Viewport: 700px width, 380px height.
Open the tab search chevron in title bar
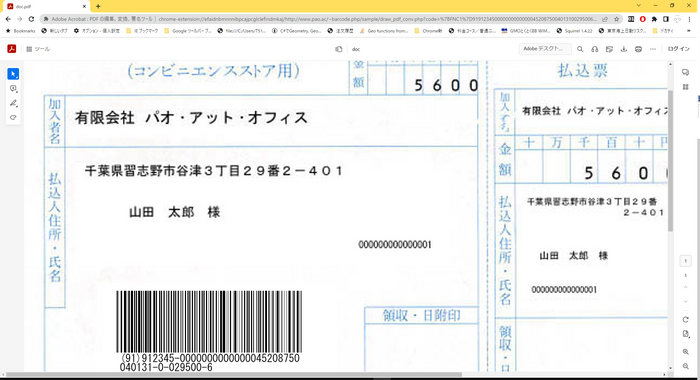point(638,5)
